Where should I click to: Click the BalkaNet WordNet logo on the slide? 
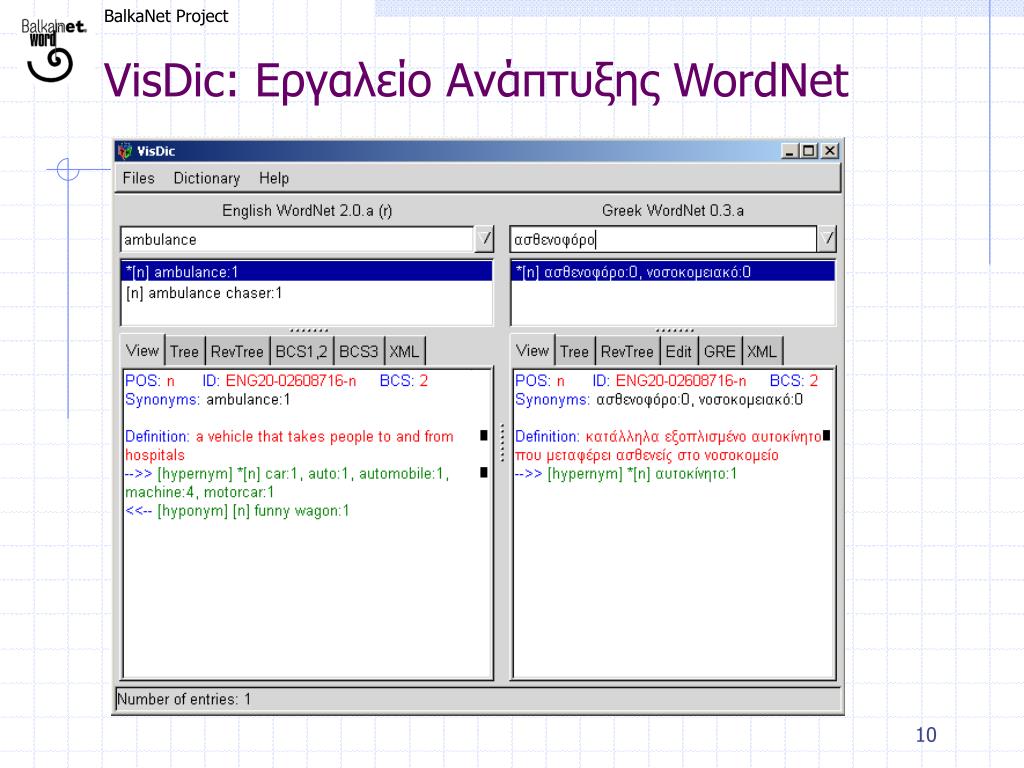coord(53,50)
